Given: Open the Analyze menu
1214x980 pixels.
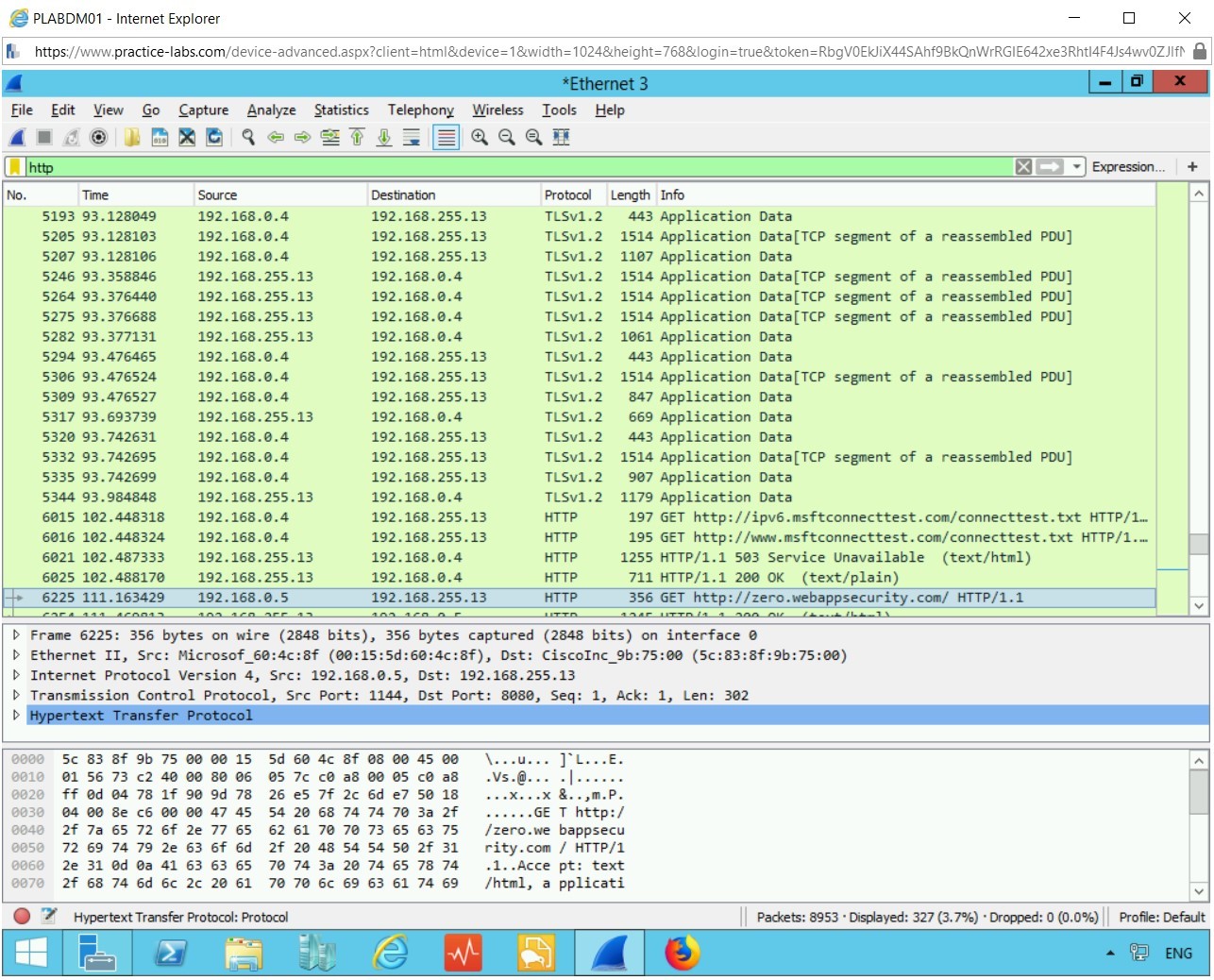Looking at the screenshot, I should pos(272,110).
